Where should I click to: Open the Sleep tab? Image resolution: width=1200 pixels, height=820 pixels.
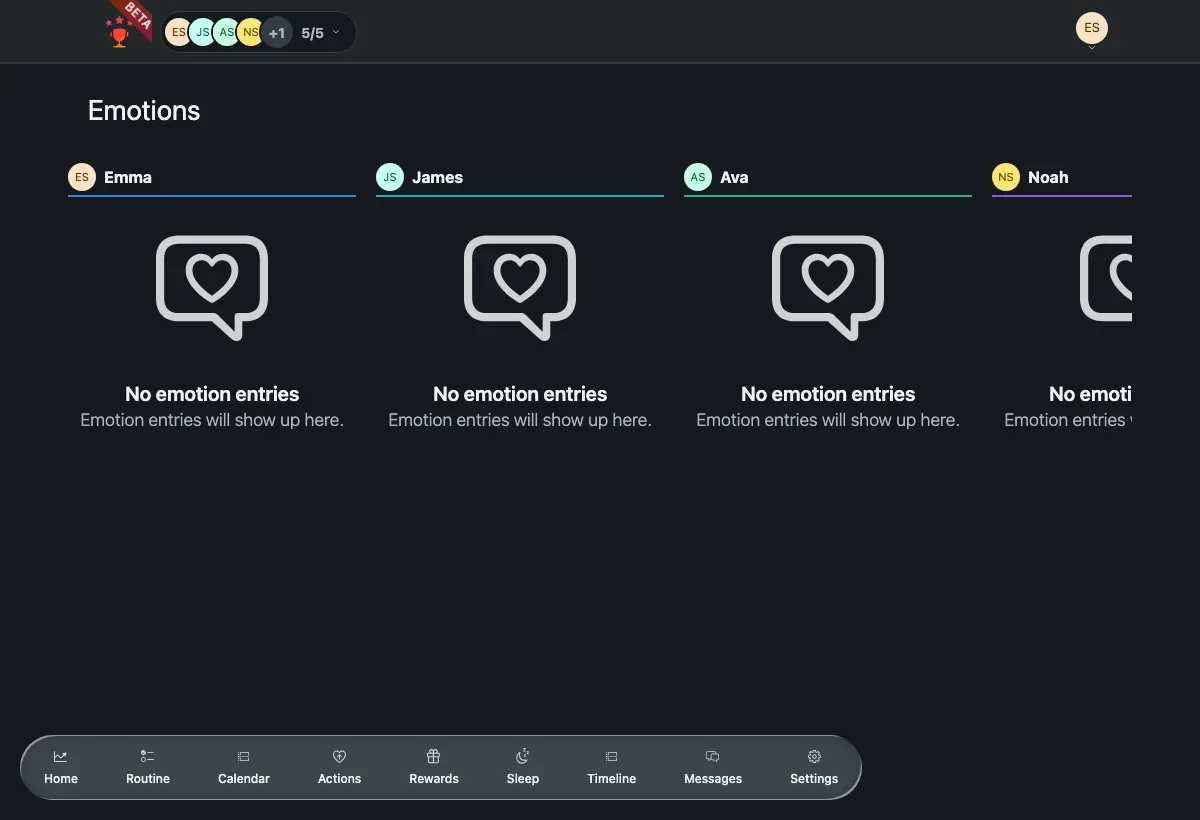click(522, 767)
